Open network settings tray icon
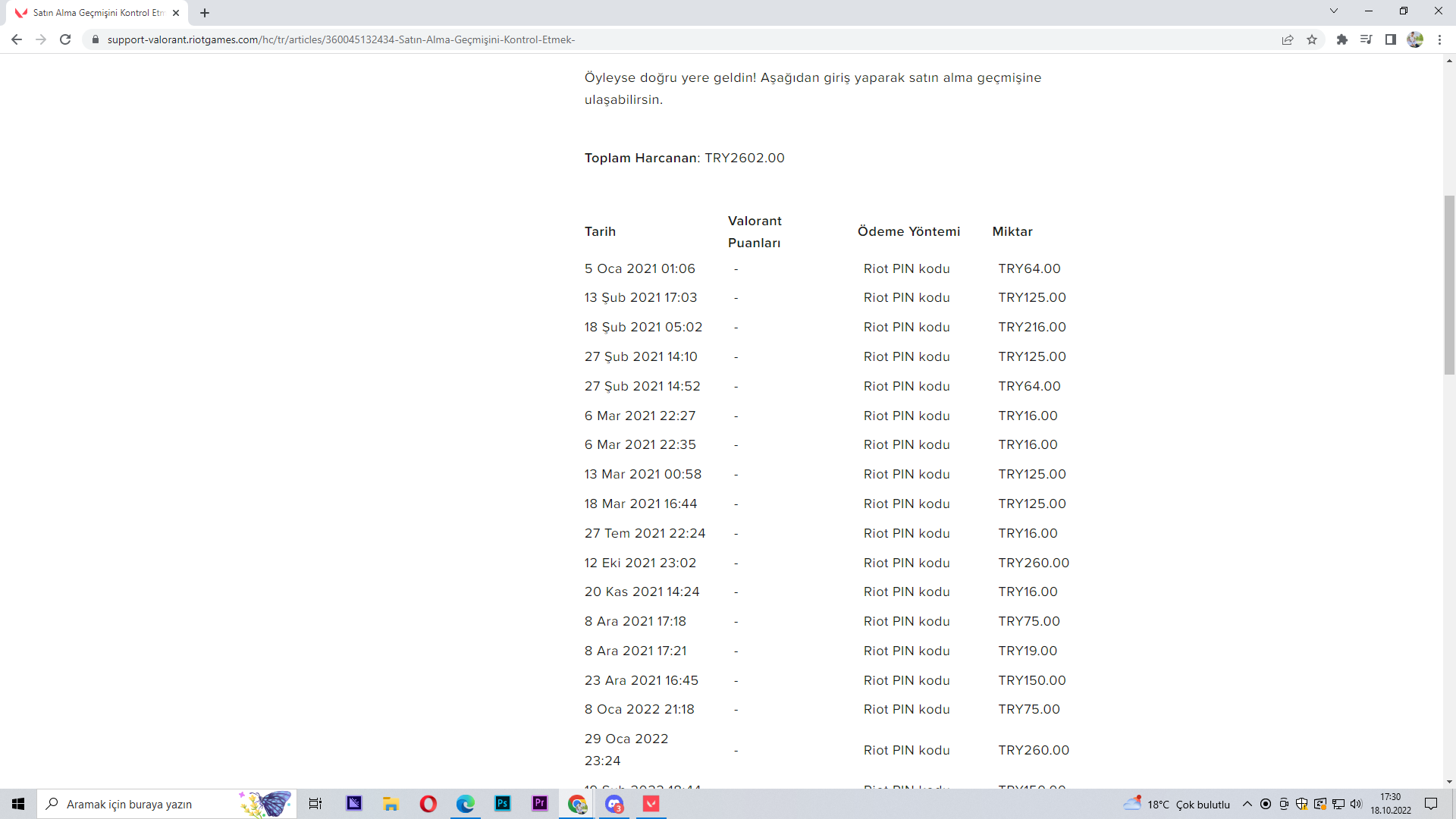1456x819 pixels. [1338, 804]
